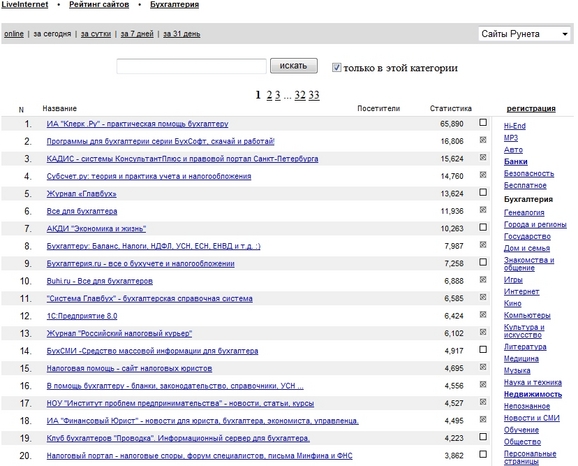
Task: Uncheck 'только в этой категории' checkbox
Action: (x=336, y=67)
